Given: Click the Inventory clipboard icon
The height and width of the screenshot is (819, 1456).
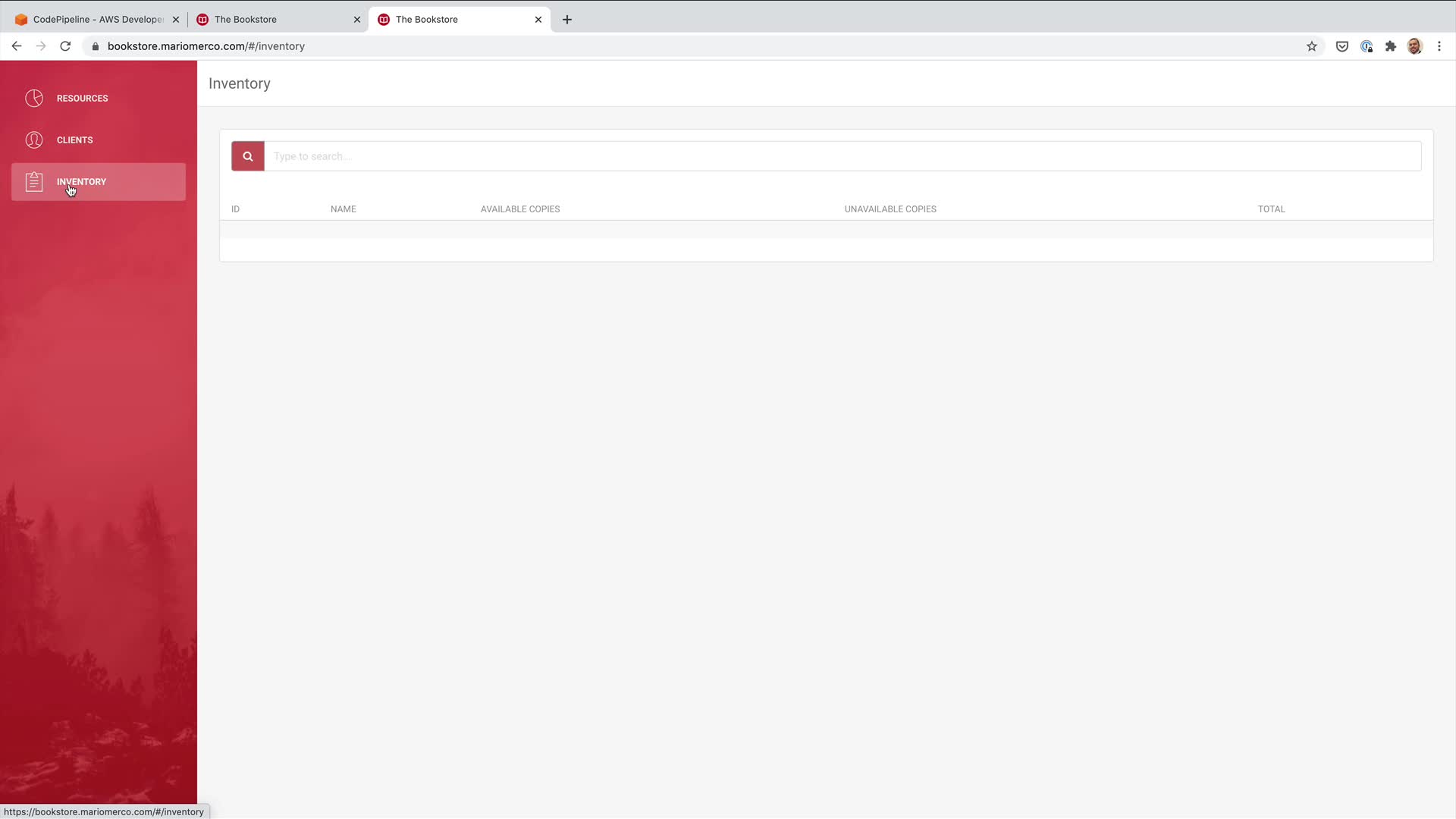Looking at the screenshot, I should pyautogui.click(x=34, y=182).
